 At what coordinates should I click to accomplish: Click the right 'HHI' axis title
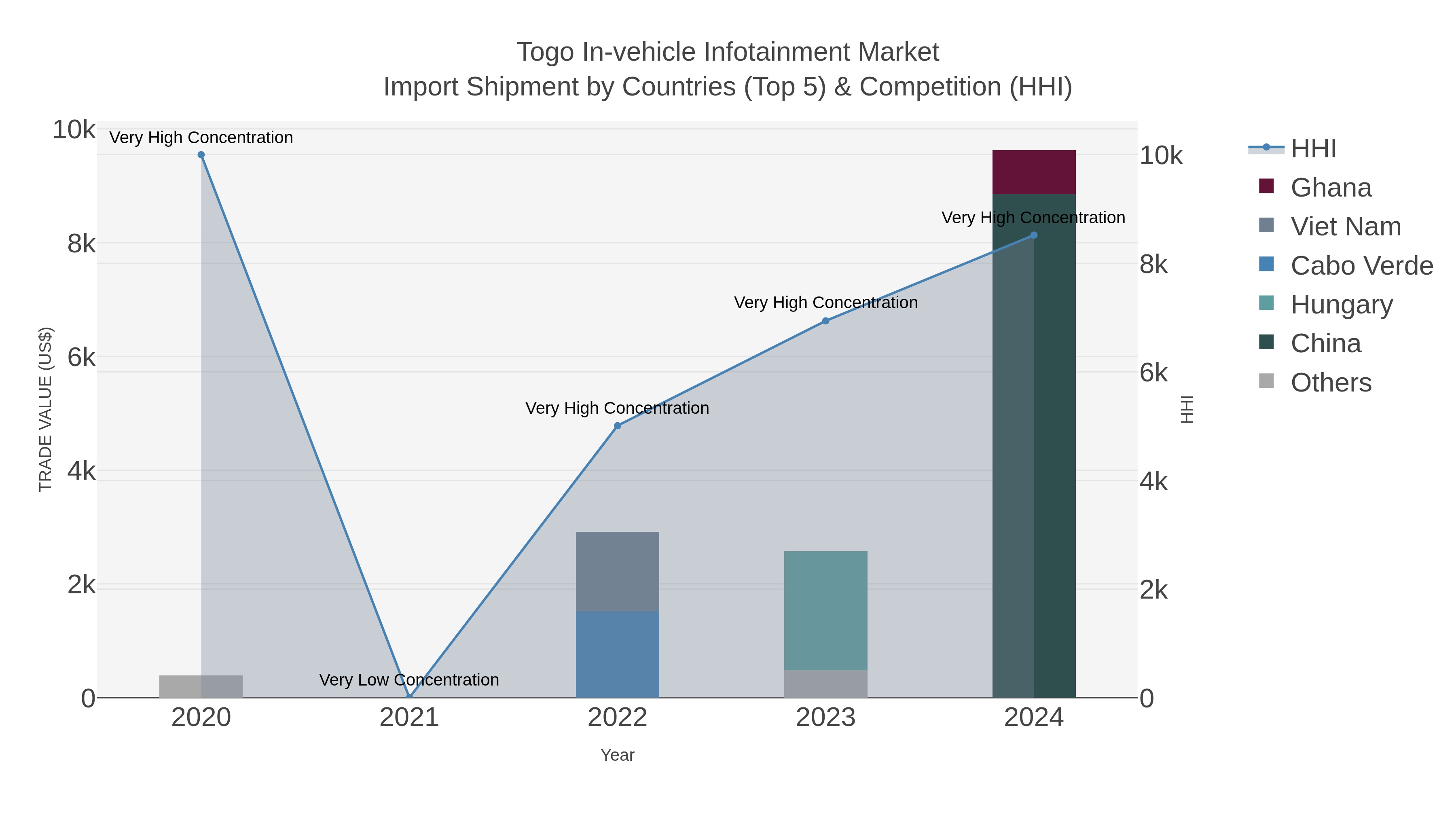1187,409
